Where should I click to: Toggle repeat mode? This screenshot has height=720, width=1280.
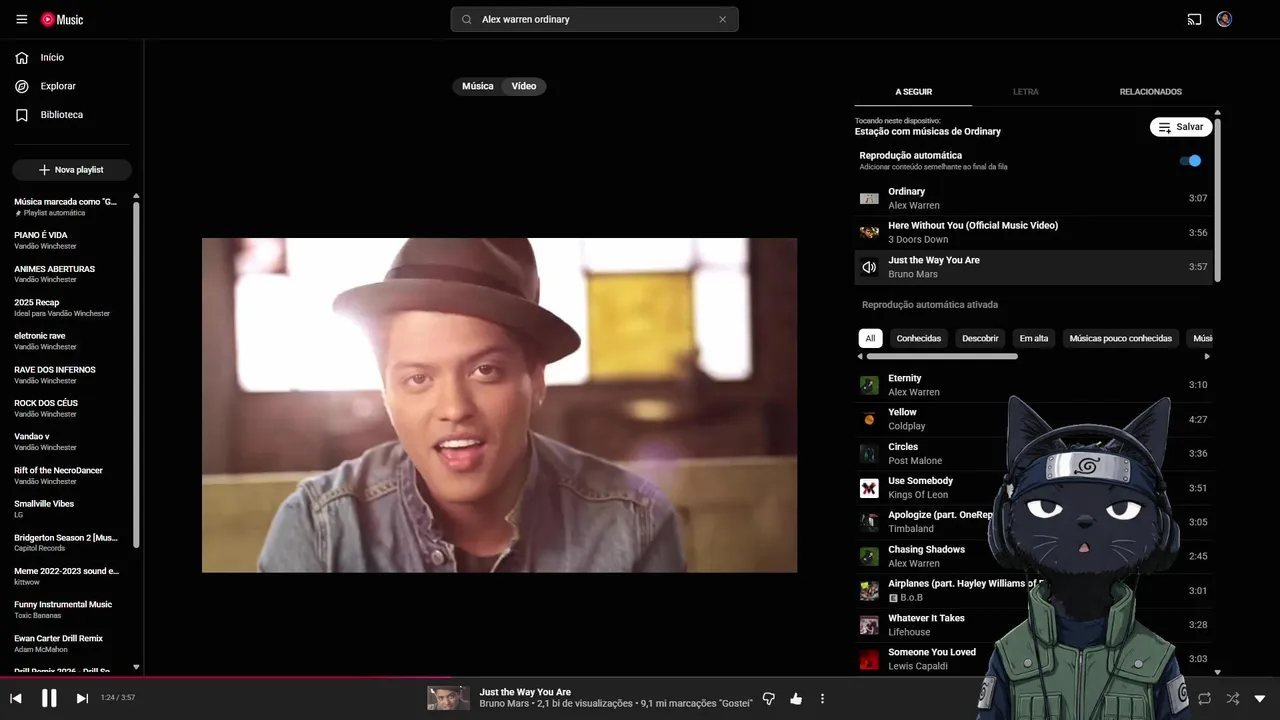click(x=1204, y=698)
